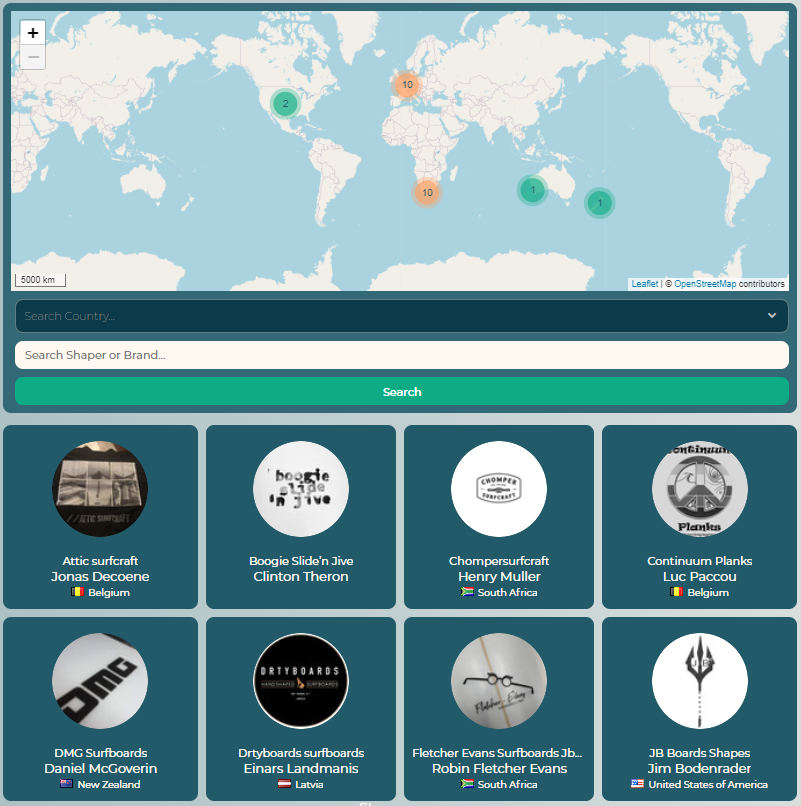Click the Boogie Slide'n Jive brand name

301,561
